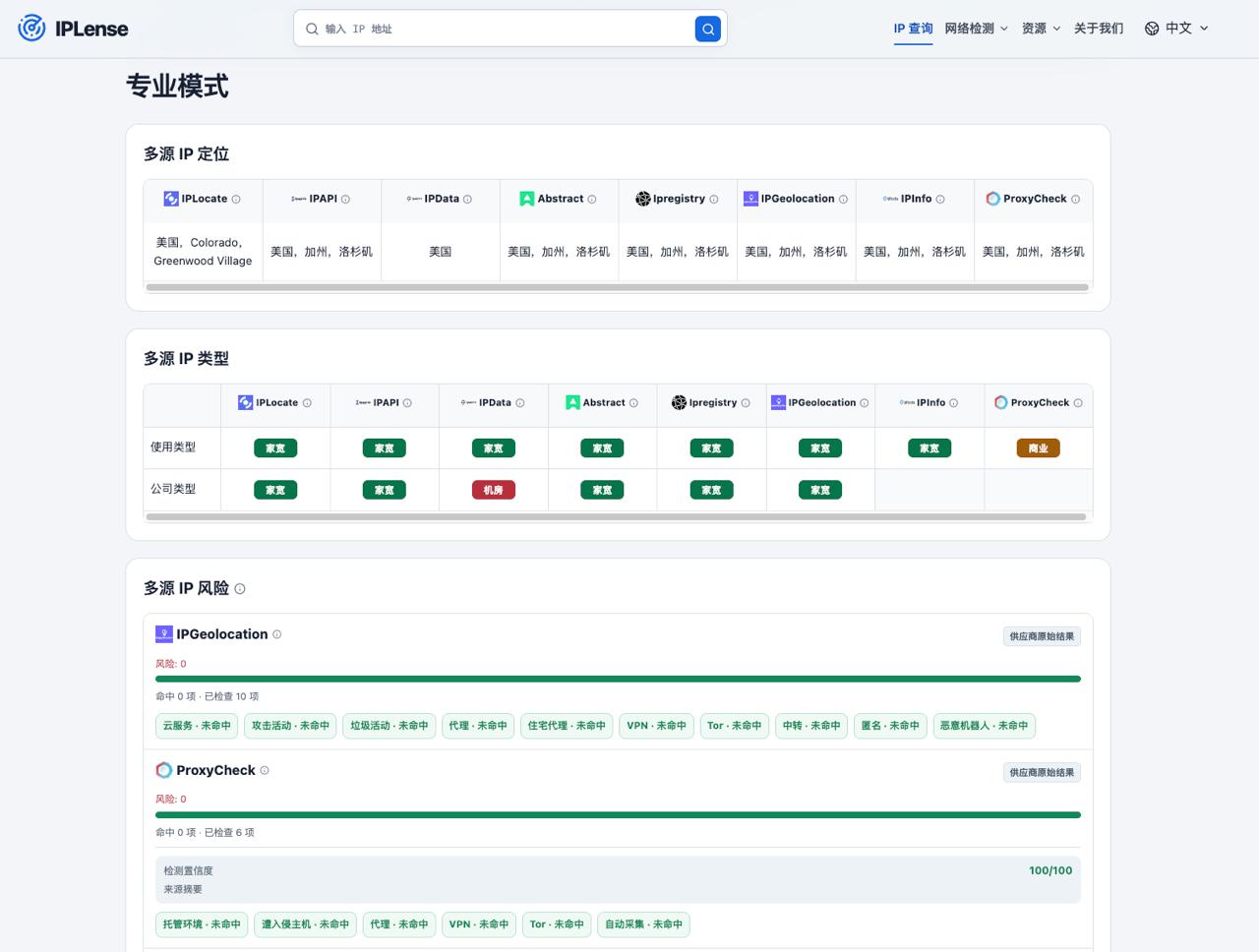1259x952 pixels.
Task: Click the 中转 · 未命中 tag
Action: pyautogui.click(x=811, y=726)
